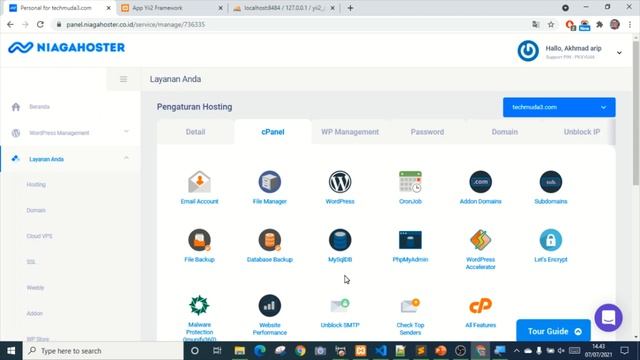Launch the WordPress cPanel icon
Image resolution: width=640 pixels, height=360 pixels.
[x=340, y=182]
